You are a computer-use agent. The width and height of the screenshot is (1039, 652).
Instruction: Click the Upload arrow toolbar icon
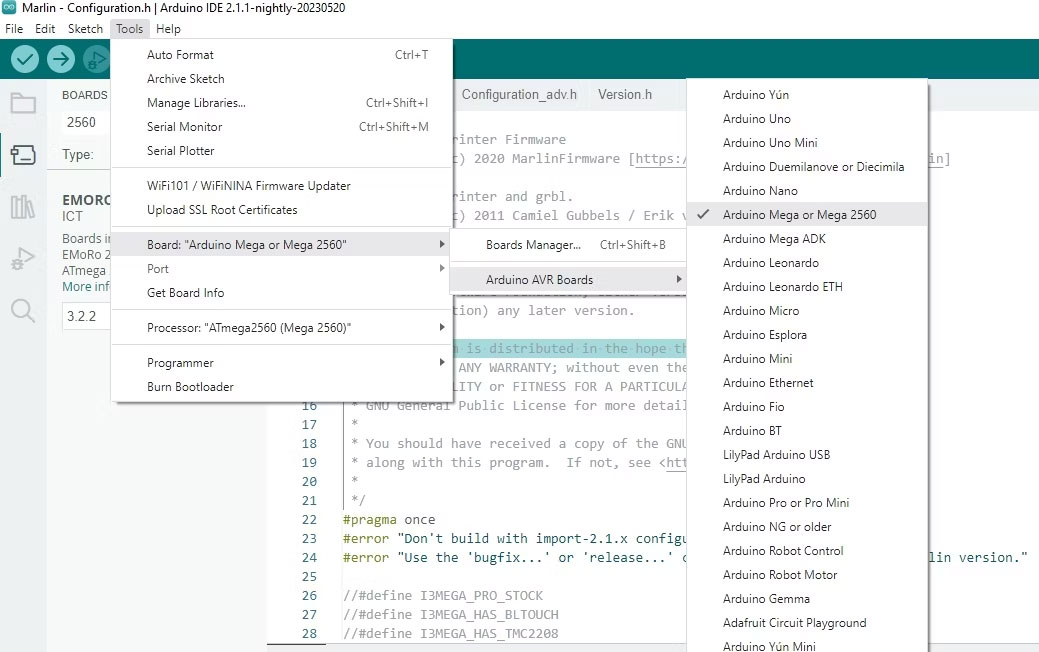[x=60, y=59]
